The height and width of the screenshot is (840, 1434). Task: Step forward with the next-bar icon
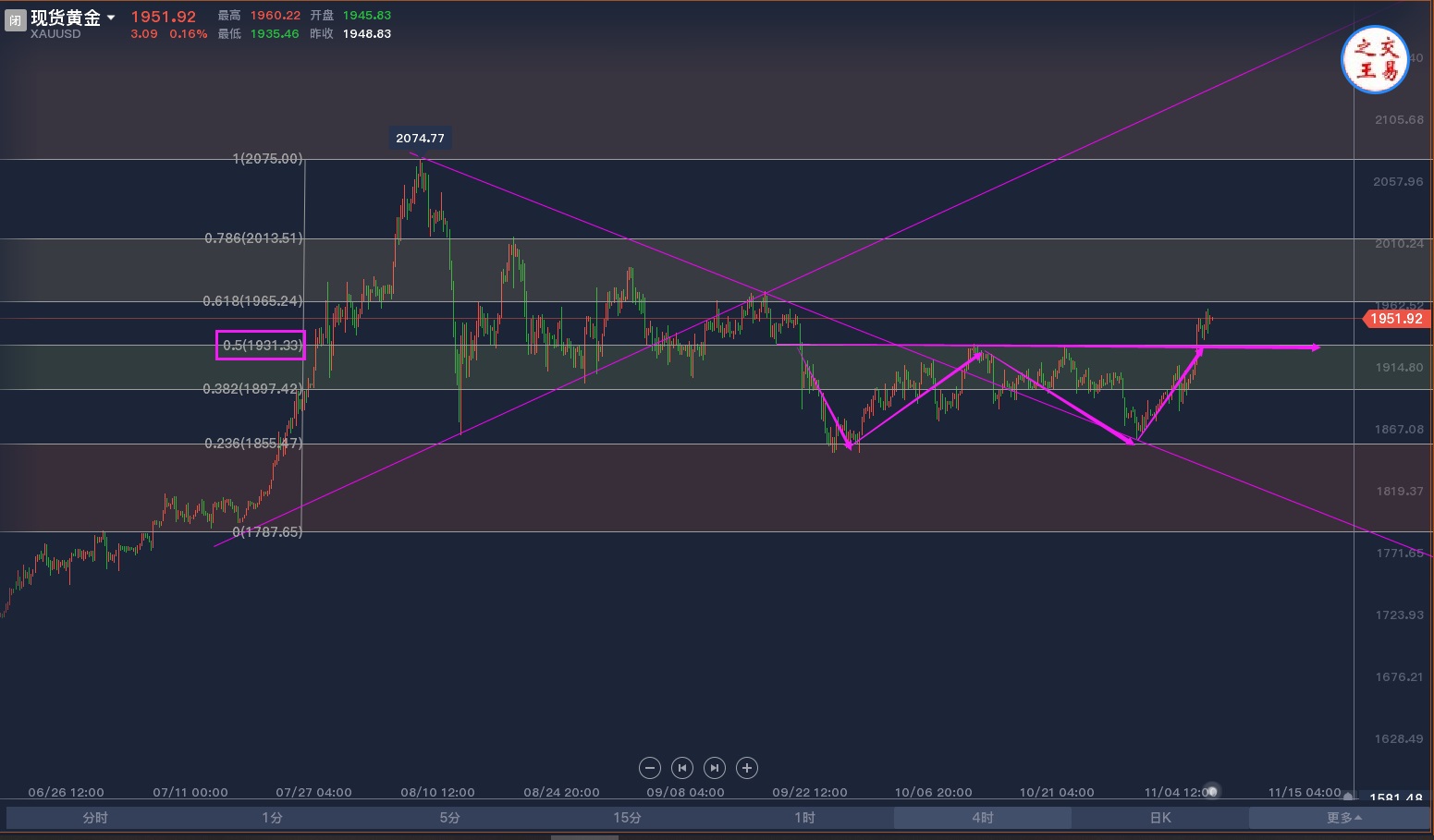tap(715, 768)
